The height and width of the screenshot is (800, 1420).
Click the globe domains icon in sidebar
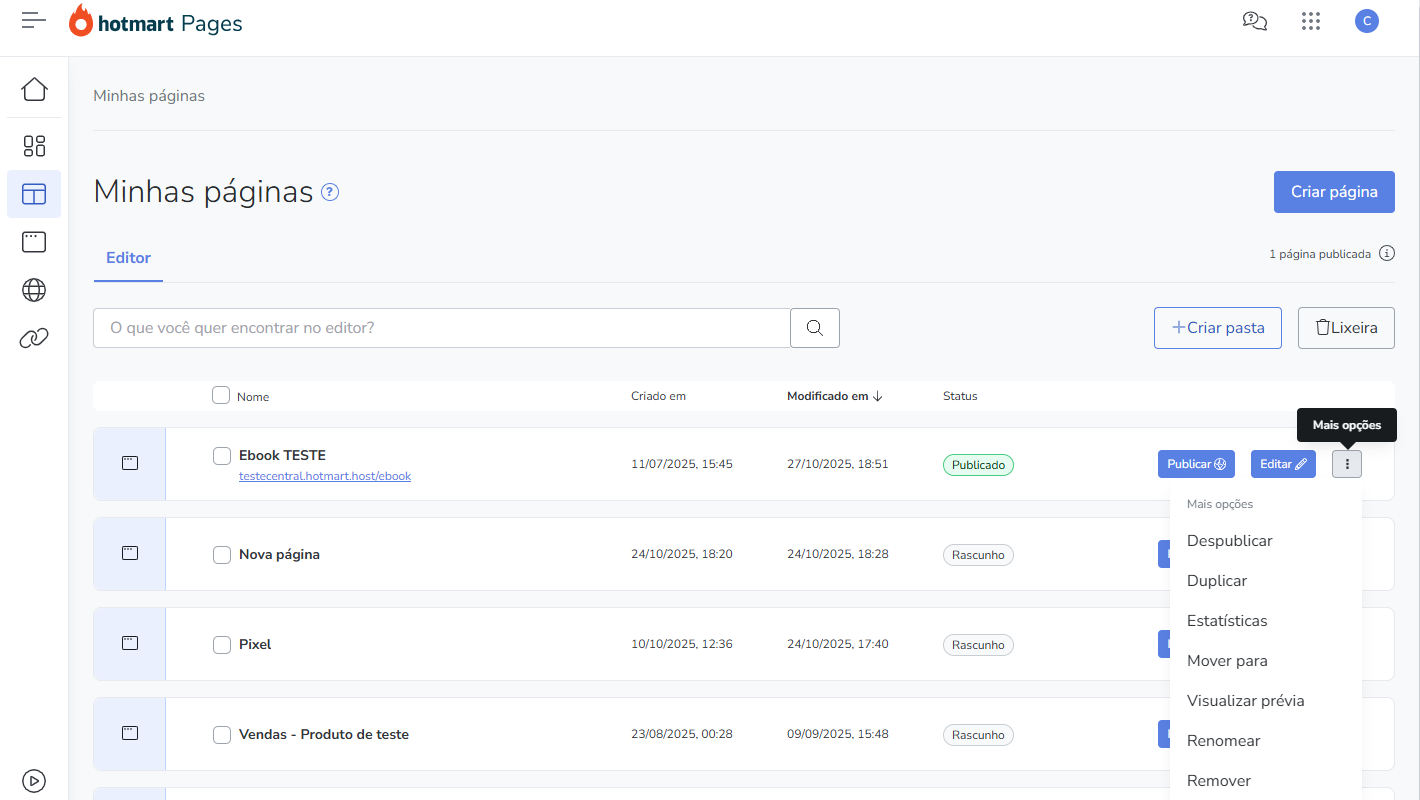tap(34, 290)
